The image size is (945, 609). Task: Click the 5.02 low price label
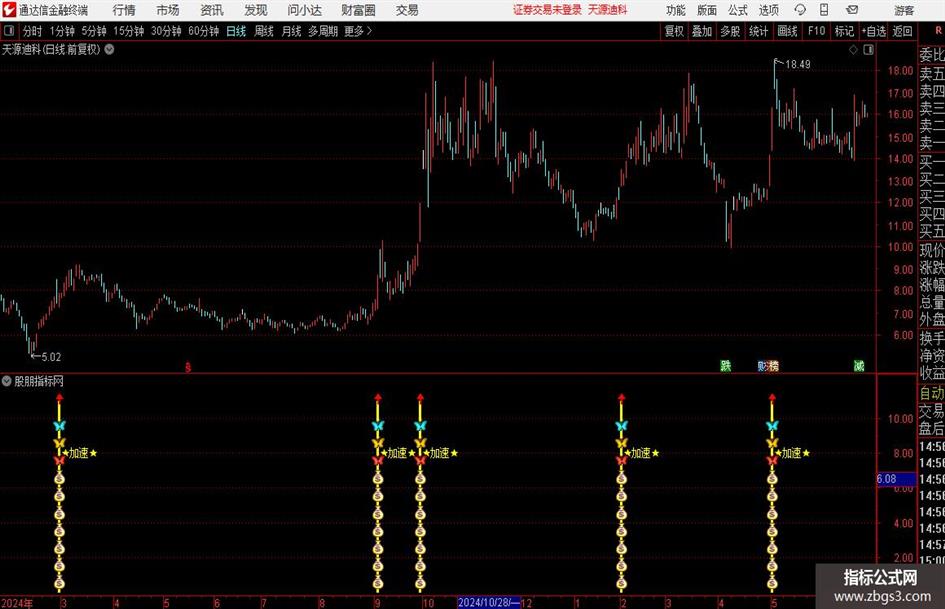(51, 357)
